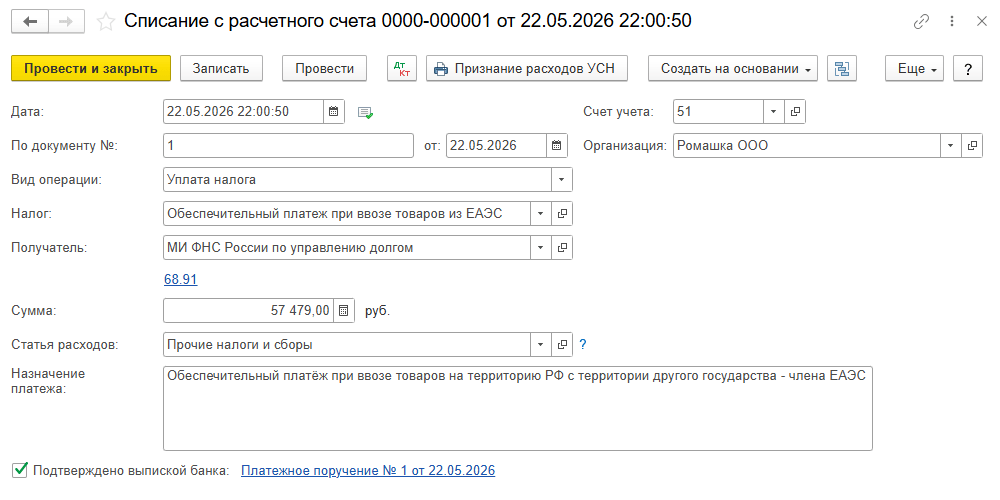The image size is (1000, 500).
Task: Click Провести и закрыть button
Action: pyautogui.click(x=91, y=68)
